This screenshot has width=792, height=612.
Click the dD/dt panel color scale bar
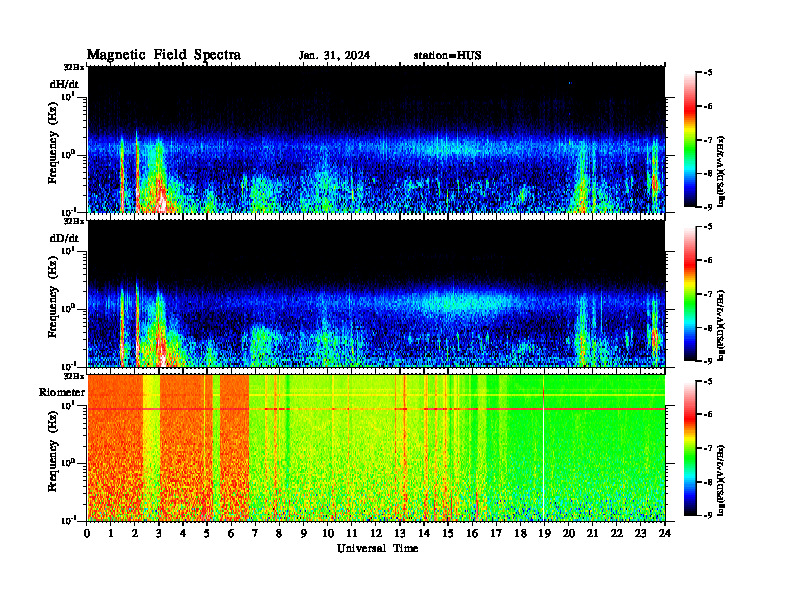click(689, 294)
